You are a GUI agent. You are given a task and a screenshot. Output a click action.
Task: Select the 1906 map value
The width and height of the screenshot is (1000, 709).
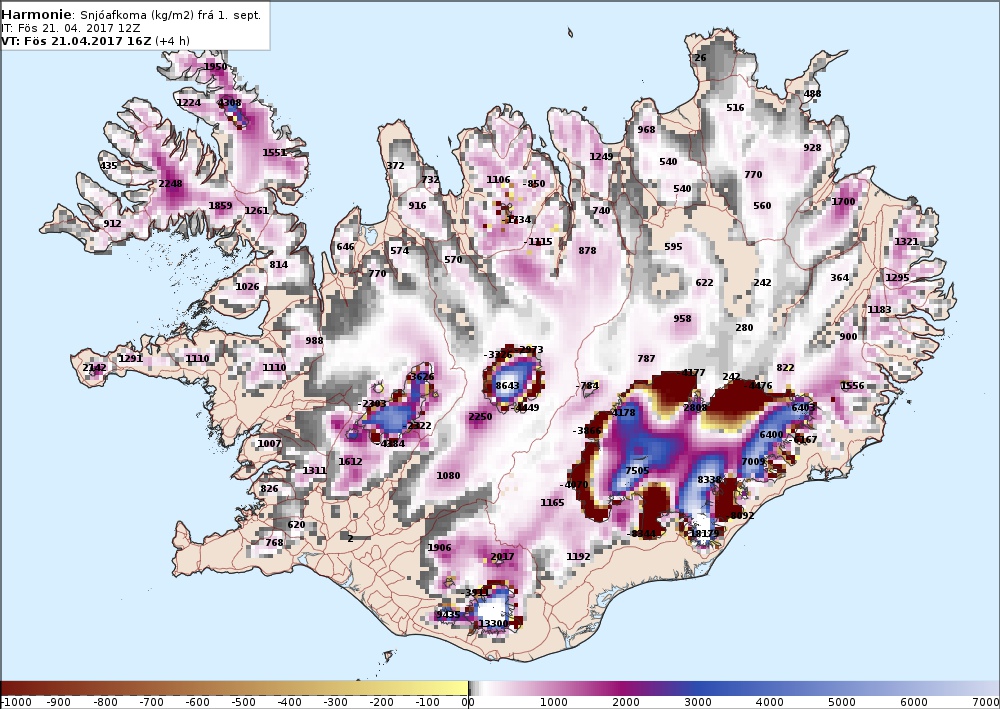(x=439, y=548)
